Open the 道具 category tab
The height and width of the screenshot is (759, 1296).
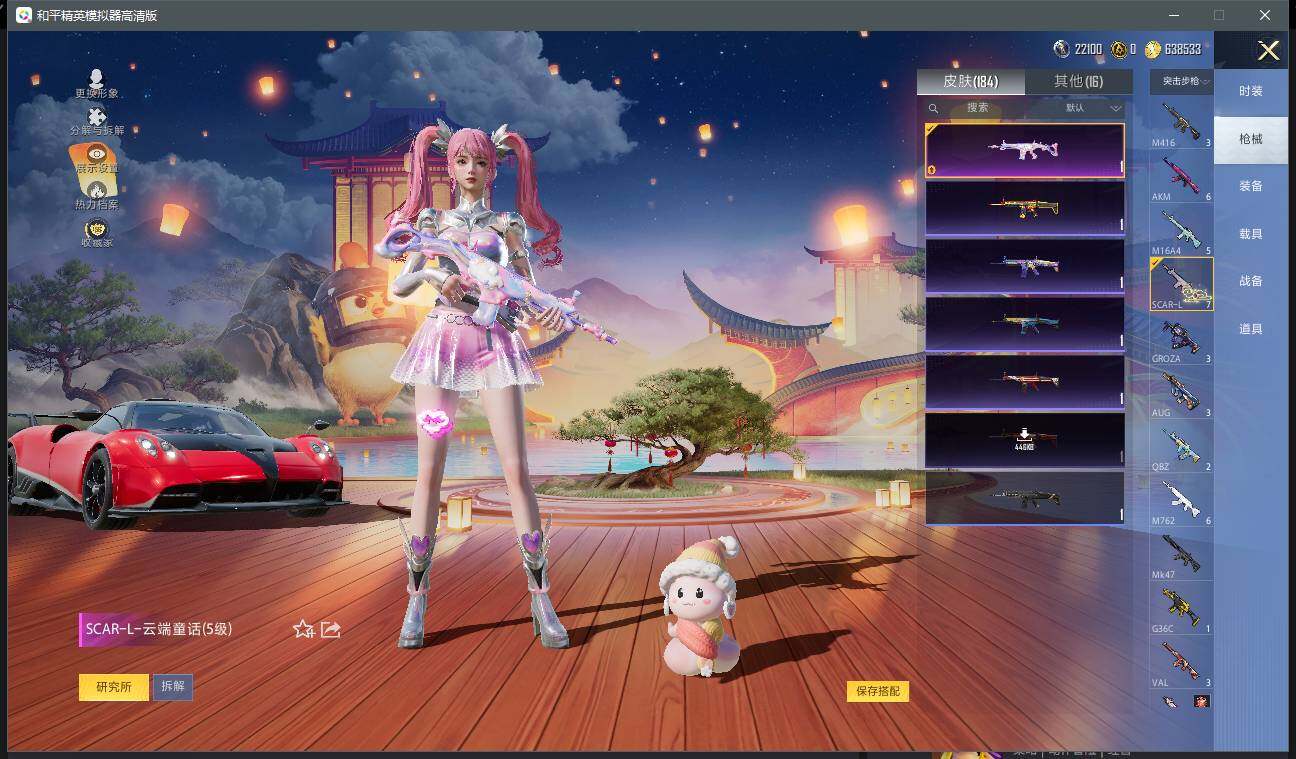point(1251,329)
